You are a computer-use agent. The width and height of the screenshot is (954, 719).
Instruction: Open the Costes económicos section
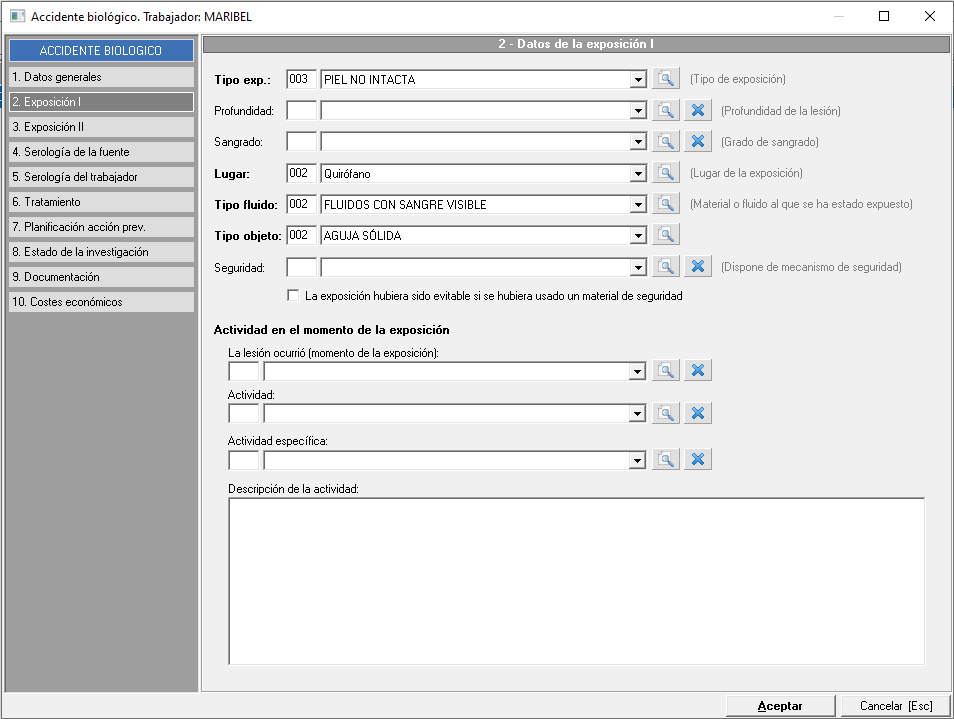pyautogui.click(x=100, y=302)
